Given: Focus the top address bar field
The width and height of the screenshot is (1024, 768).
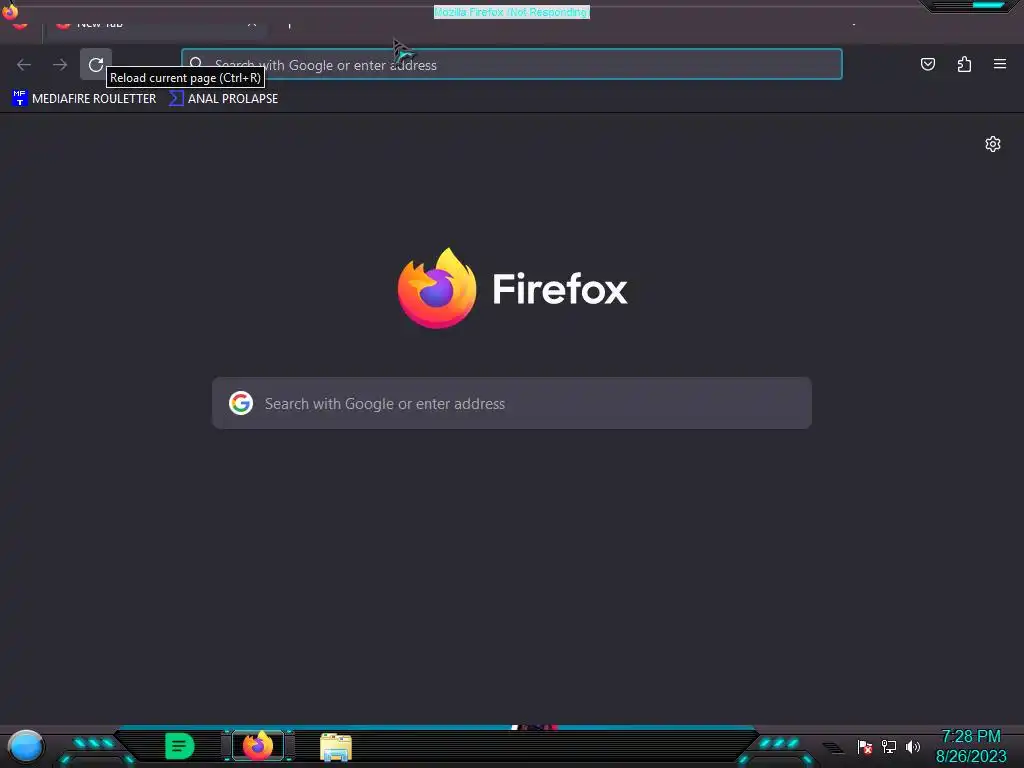Looking at the screenshot, I should pos(512,64).
